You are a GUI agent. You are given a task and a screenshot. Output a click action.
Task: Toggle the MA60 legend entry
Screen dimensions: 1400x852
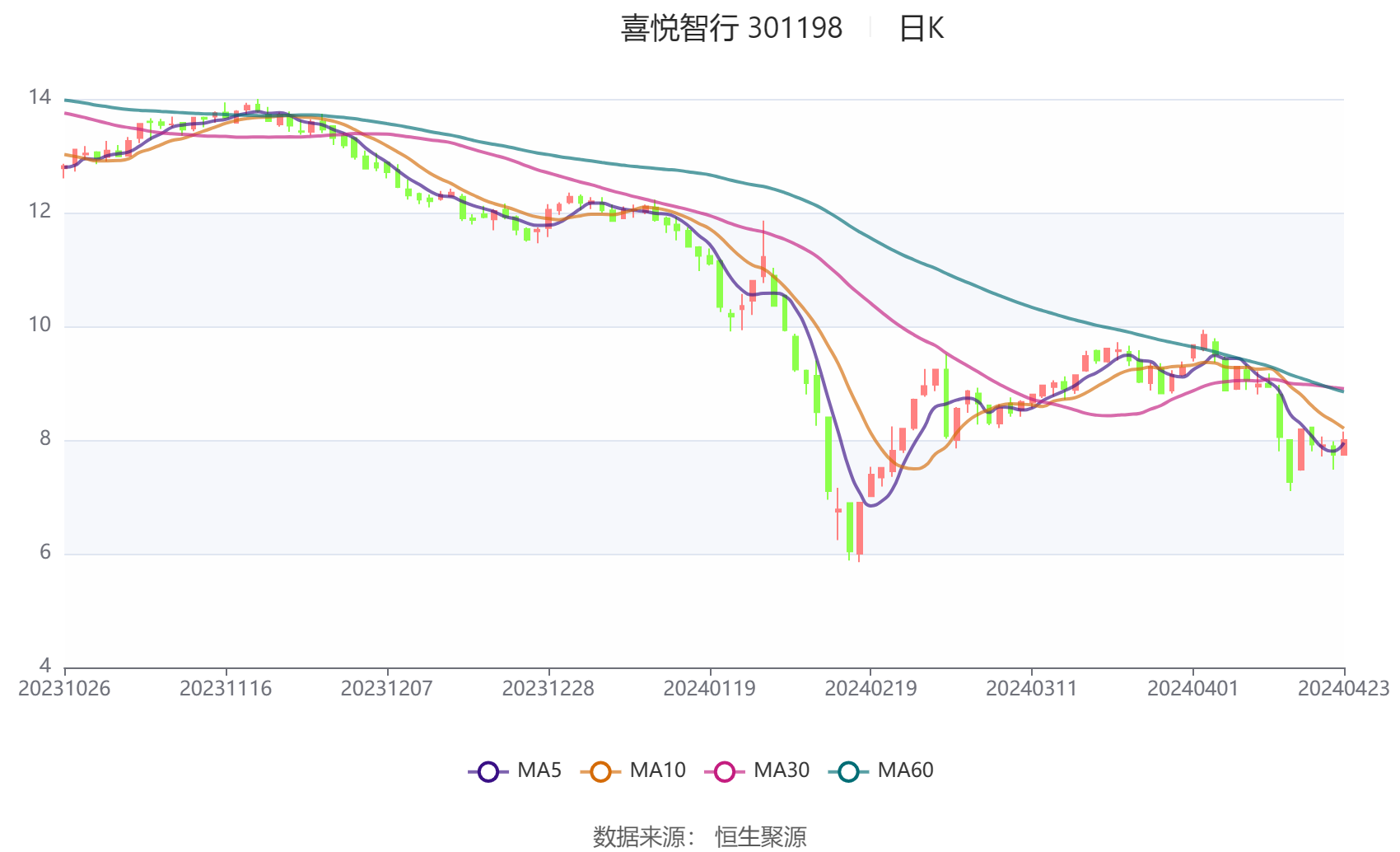[x=881, y=770]
